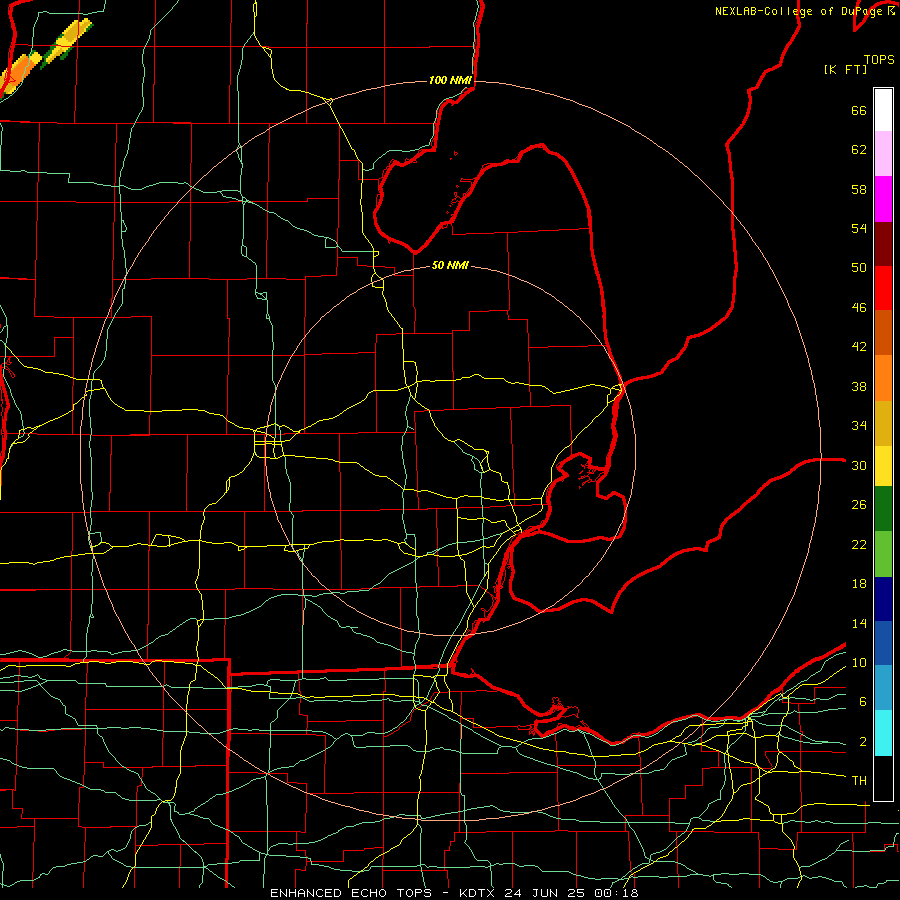Click the legend value 46

click(x=859, y=308)
